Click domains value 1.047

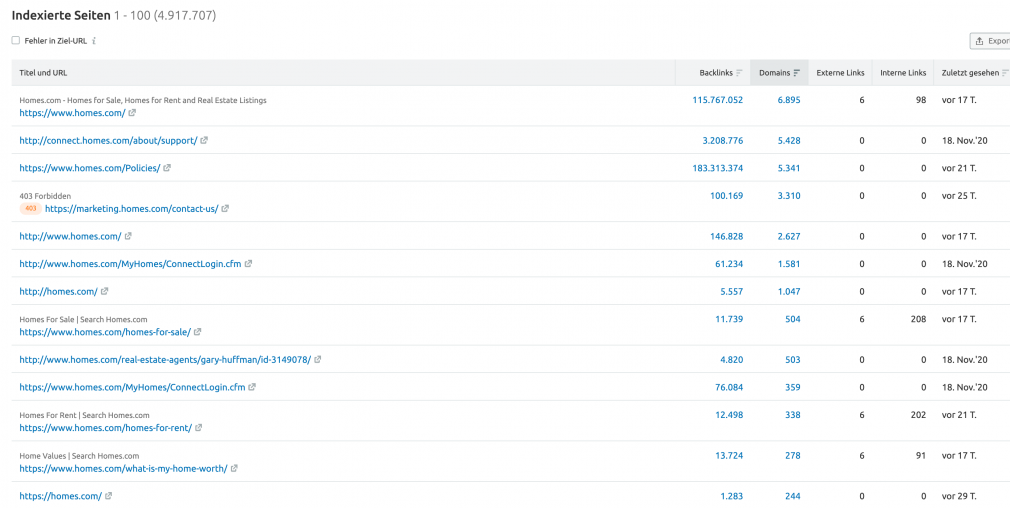click(x=789, y=291)
